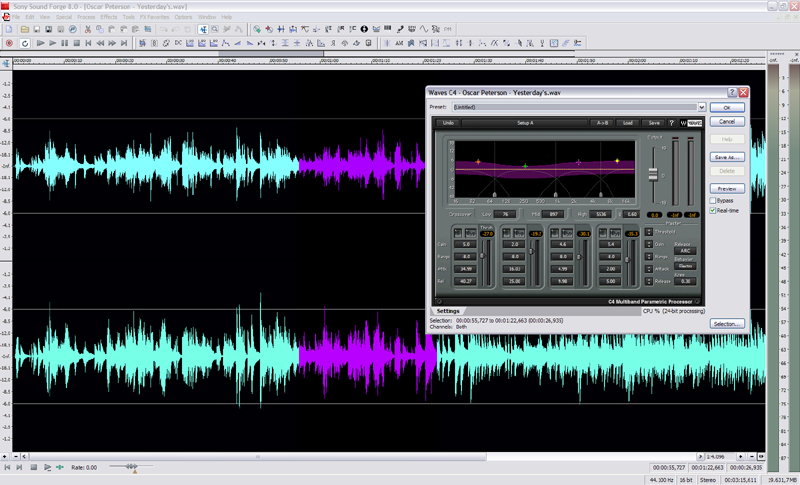800x485 pixels.
Task: Click the black circular info icon in the toolbar
Action: click(364, 30)
